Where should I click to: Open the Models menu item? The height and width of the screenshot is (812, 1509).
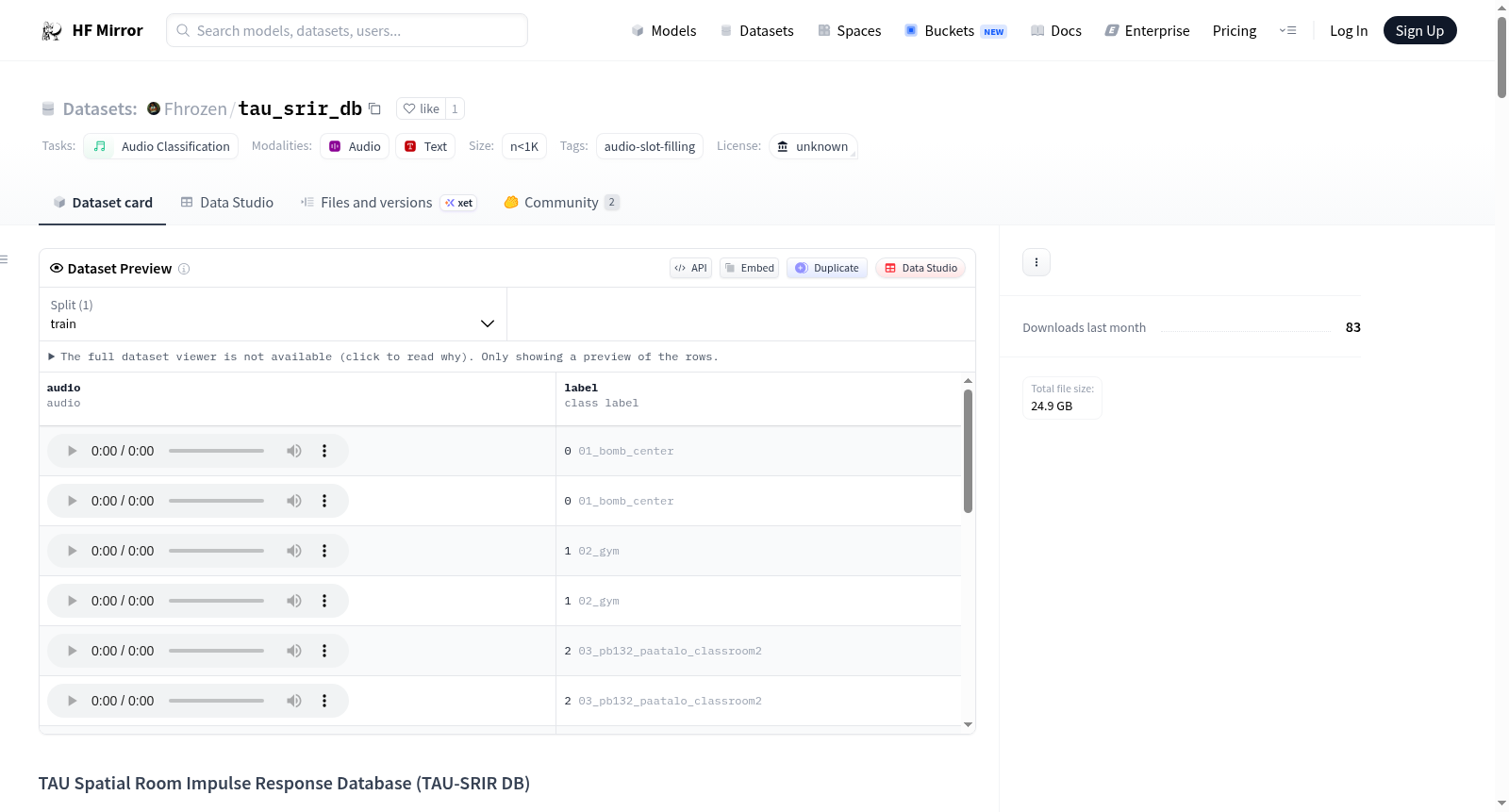click(x=664, y=30)
